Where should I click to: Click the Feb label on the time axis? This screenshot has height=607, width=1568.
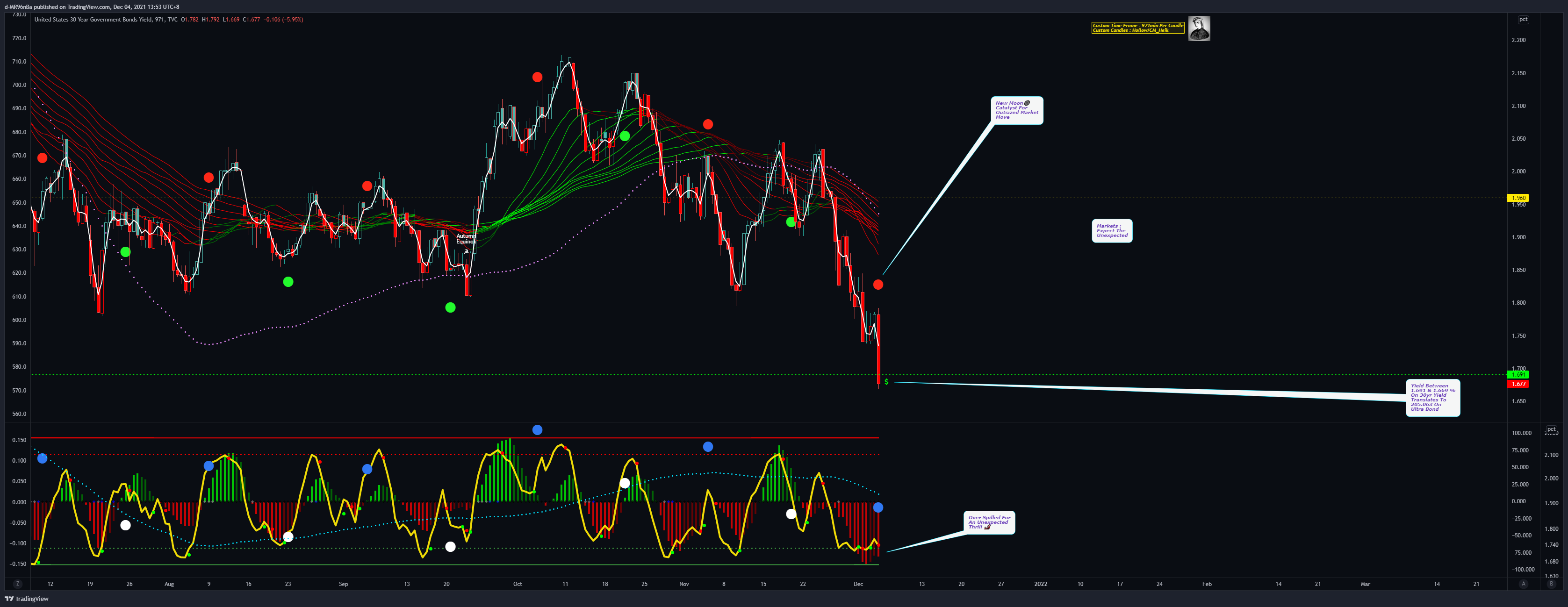(1207, 584)
